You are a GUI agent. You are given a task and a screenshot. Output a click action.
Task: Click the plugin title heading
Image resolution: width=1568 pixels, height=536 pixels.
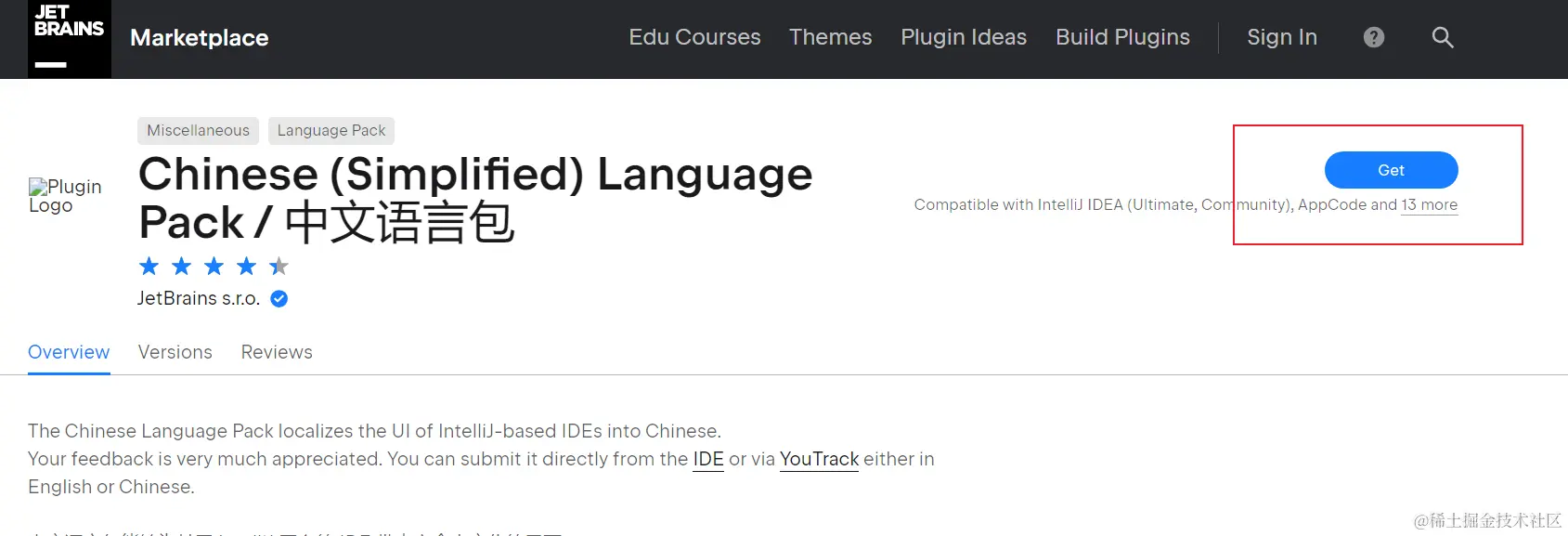tap(475, 198)
